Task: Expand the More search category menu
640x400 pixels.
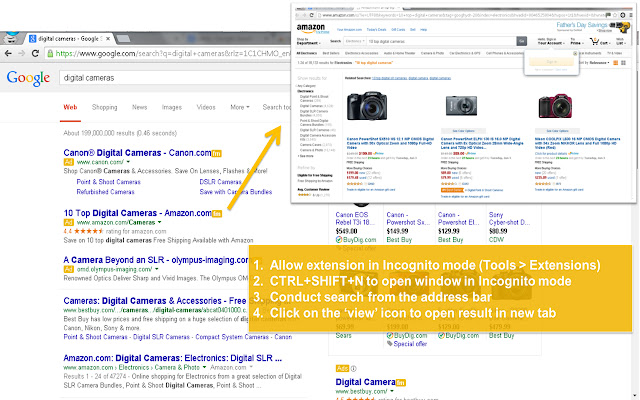Action: [x=240, y=107]
